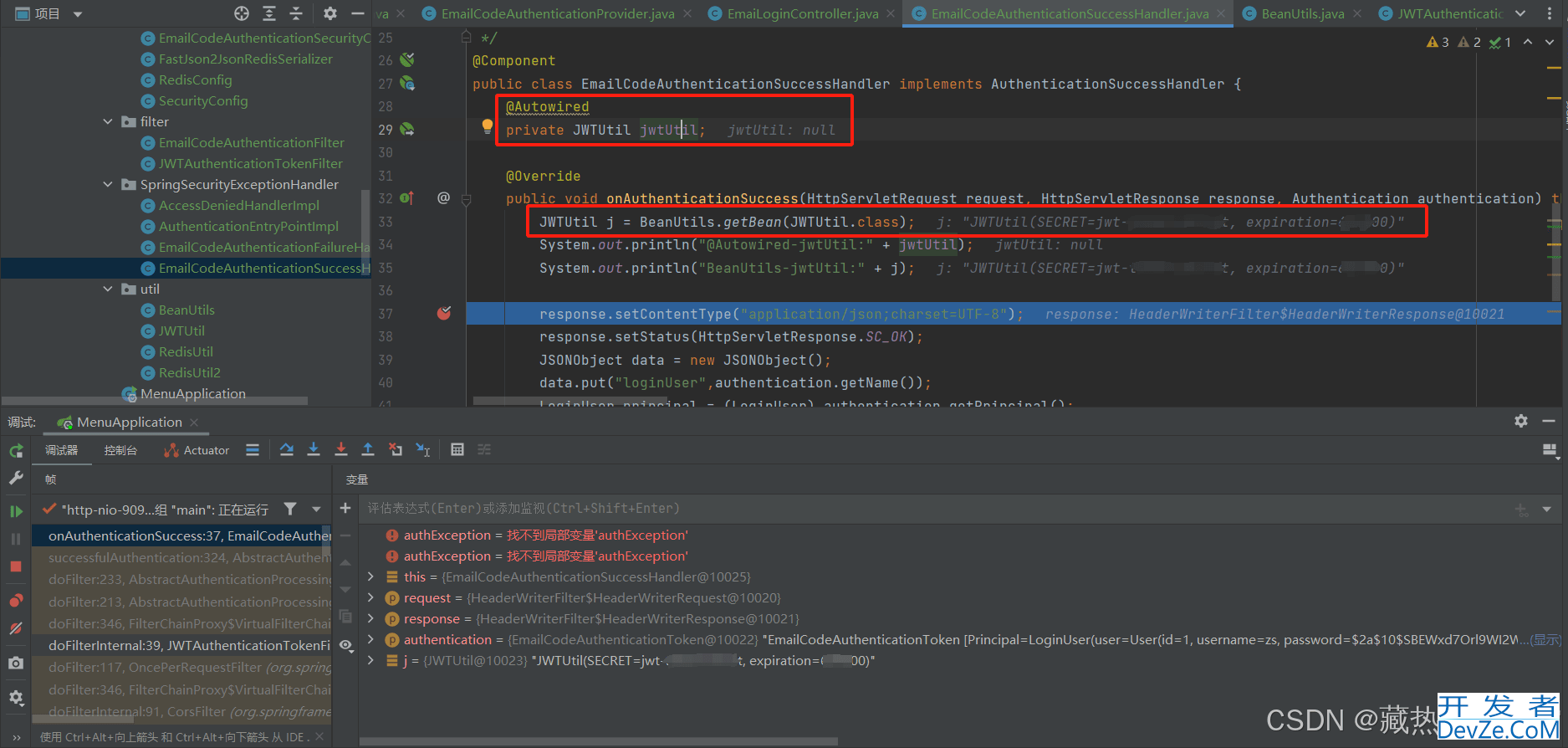Add new watch with plus icon
This screenshot has width=1568, height=748.
coord(345,508)
